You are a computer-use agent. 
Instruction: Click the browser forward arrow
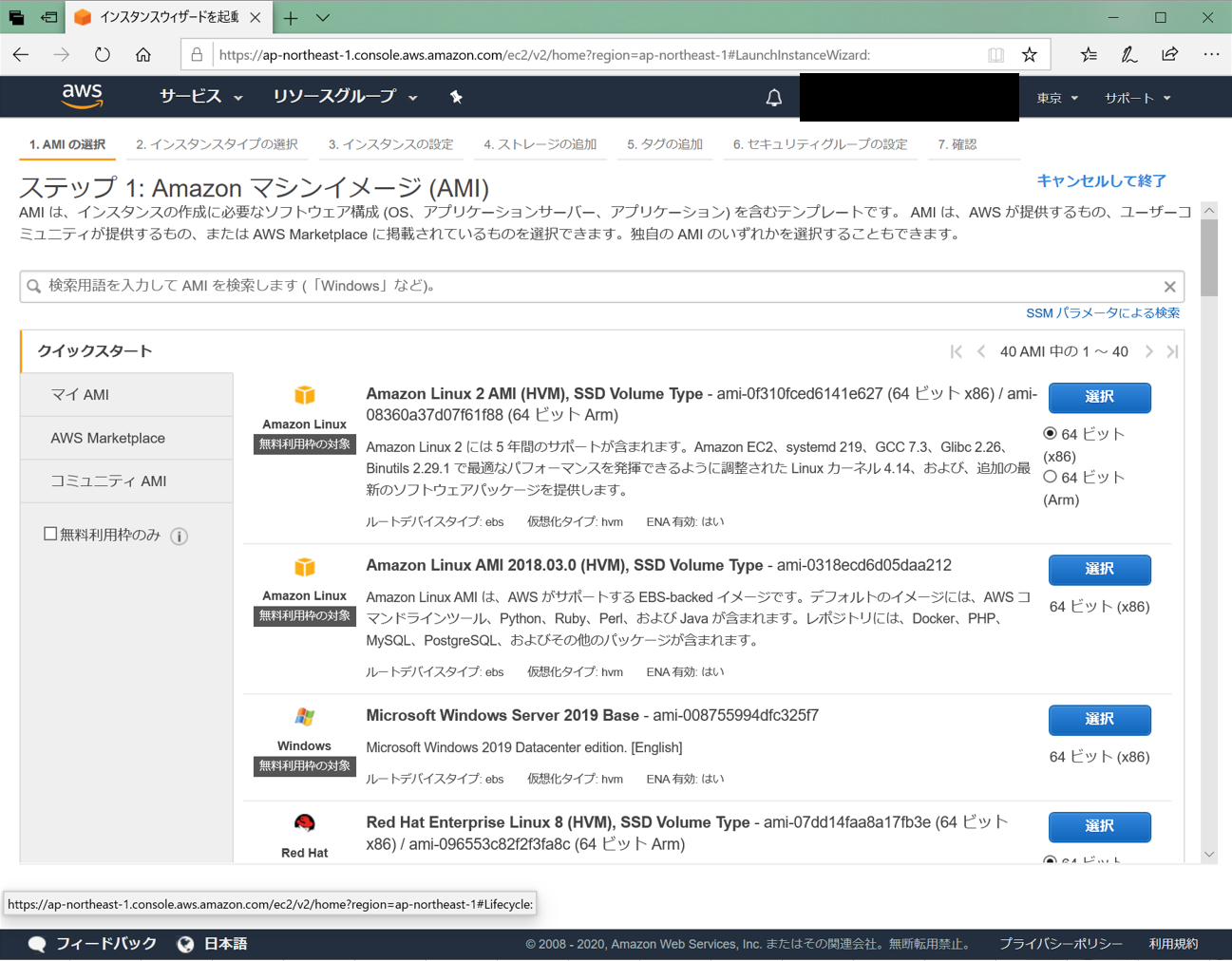click(62, 55)
